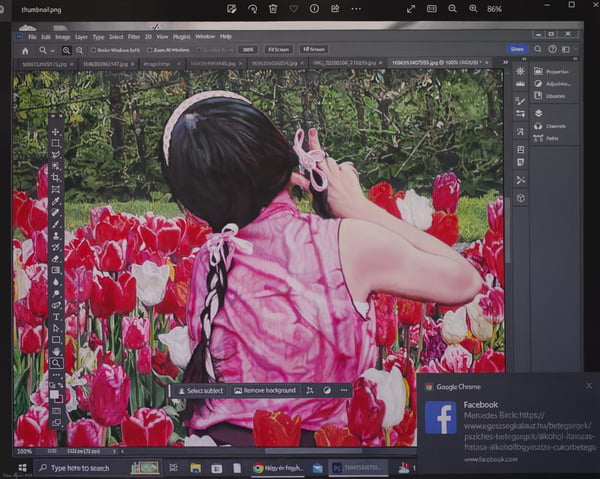Select the History Brush tool

[56, 247]
